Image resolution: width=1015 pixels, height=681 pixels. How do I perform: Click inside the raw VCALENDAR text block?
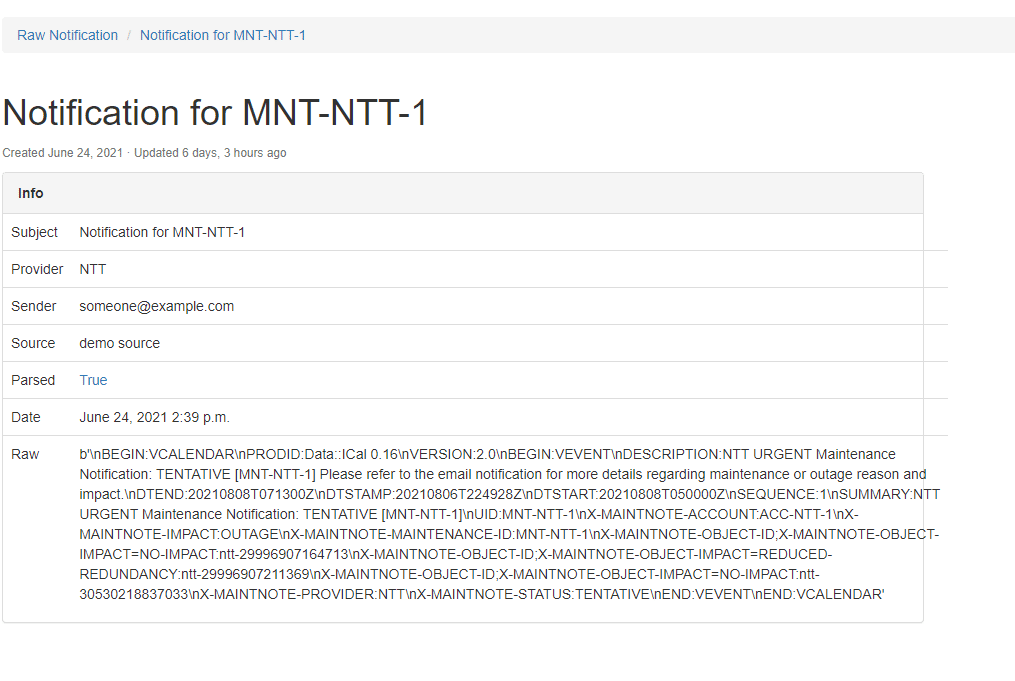tap(509, 524)
